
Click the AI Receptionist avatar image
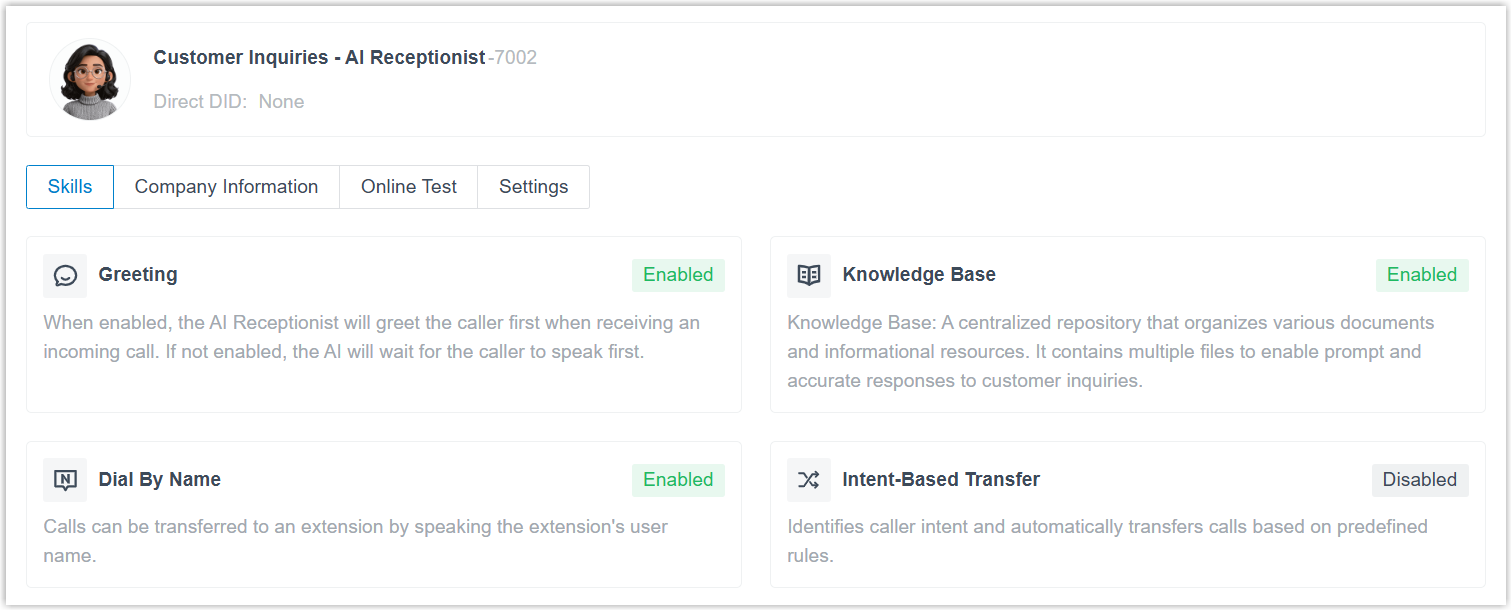pos(90,80)
